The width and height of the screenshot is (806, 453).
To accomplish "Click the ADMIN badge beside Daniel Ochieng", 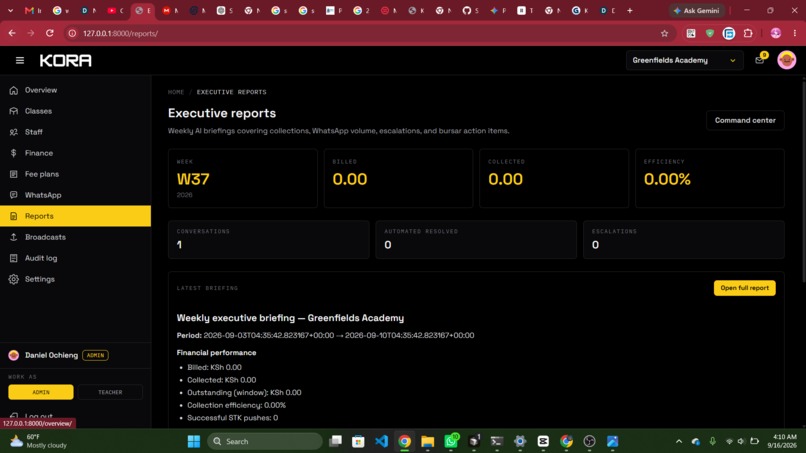I will [95, 355].
